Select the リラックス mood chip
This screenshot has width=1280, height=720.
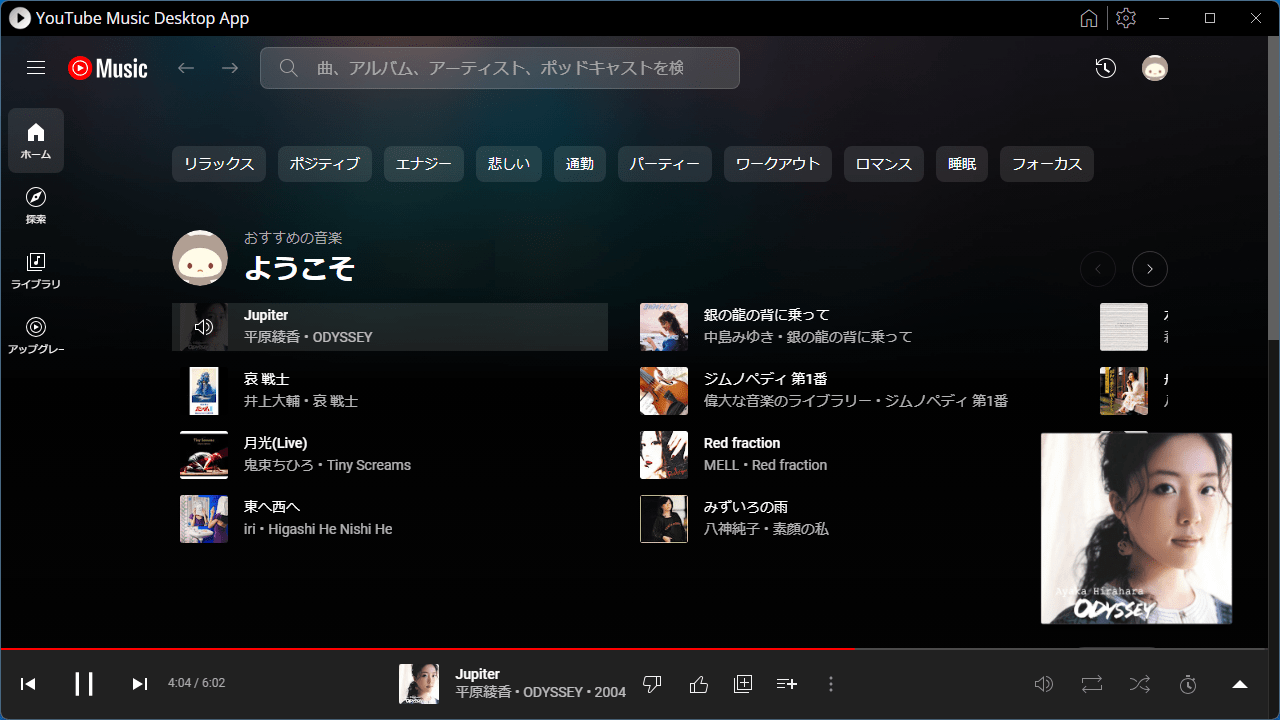click(x=219, y=164)
